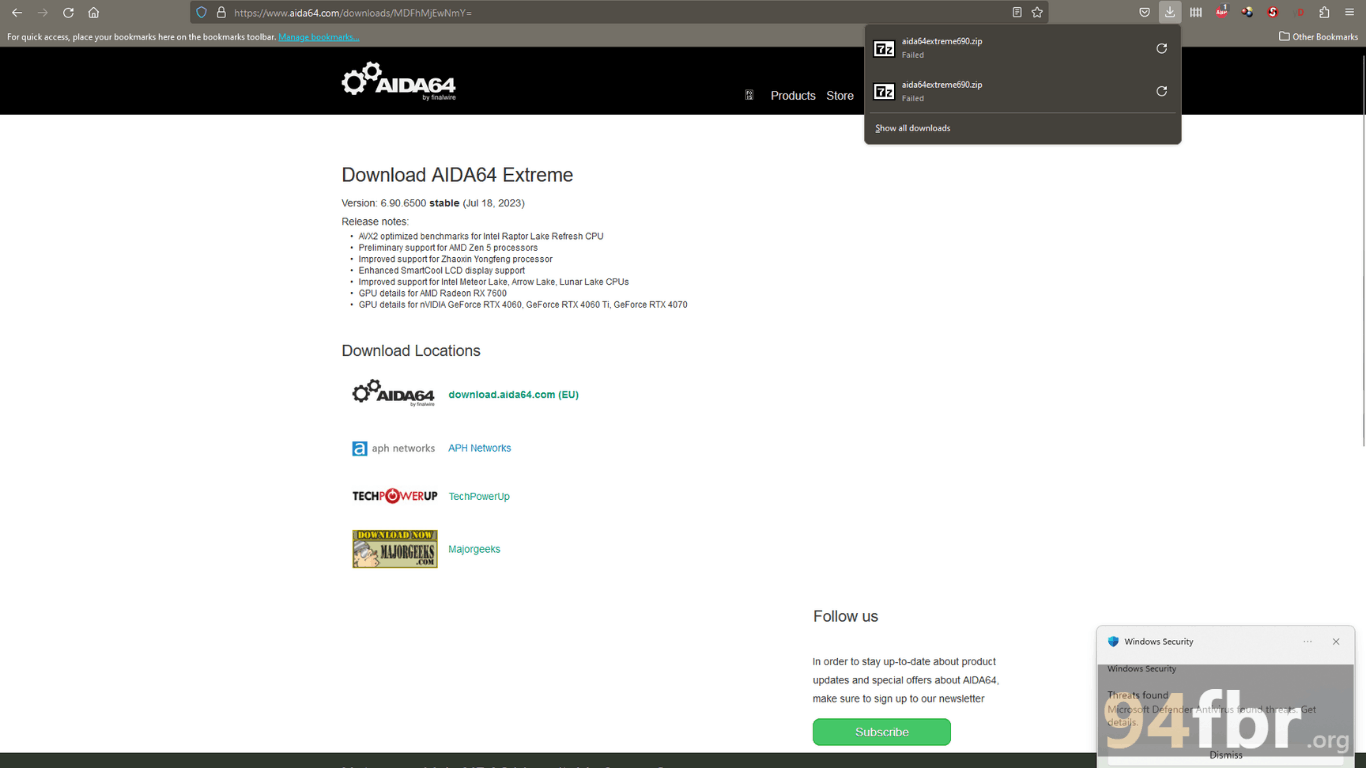Click the red D extension icon

click(x=1299, y=12)
